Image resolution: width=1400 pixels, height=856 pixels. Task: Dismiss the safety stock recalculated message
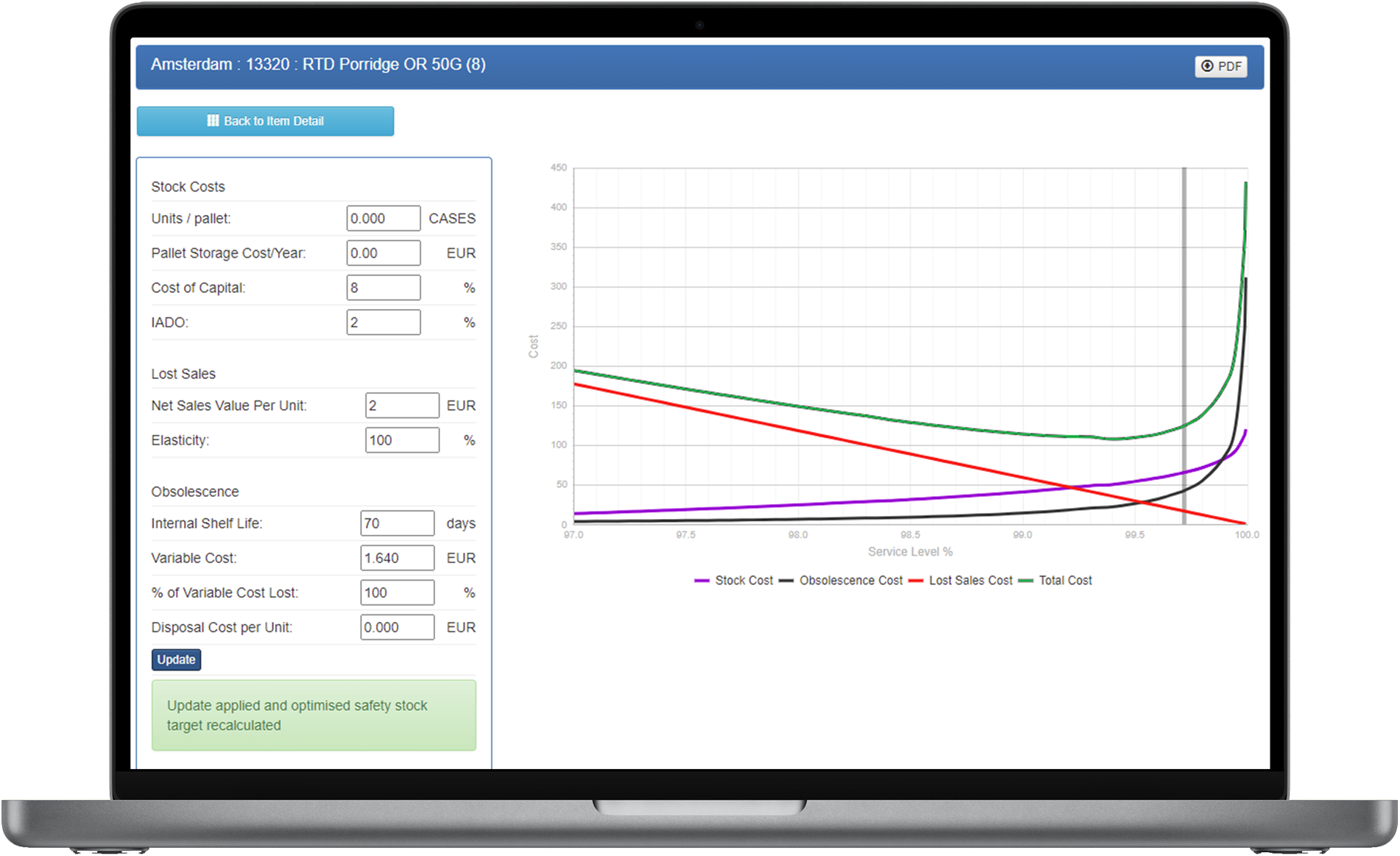(314, 715)
